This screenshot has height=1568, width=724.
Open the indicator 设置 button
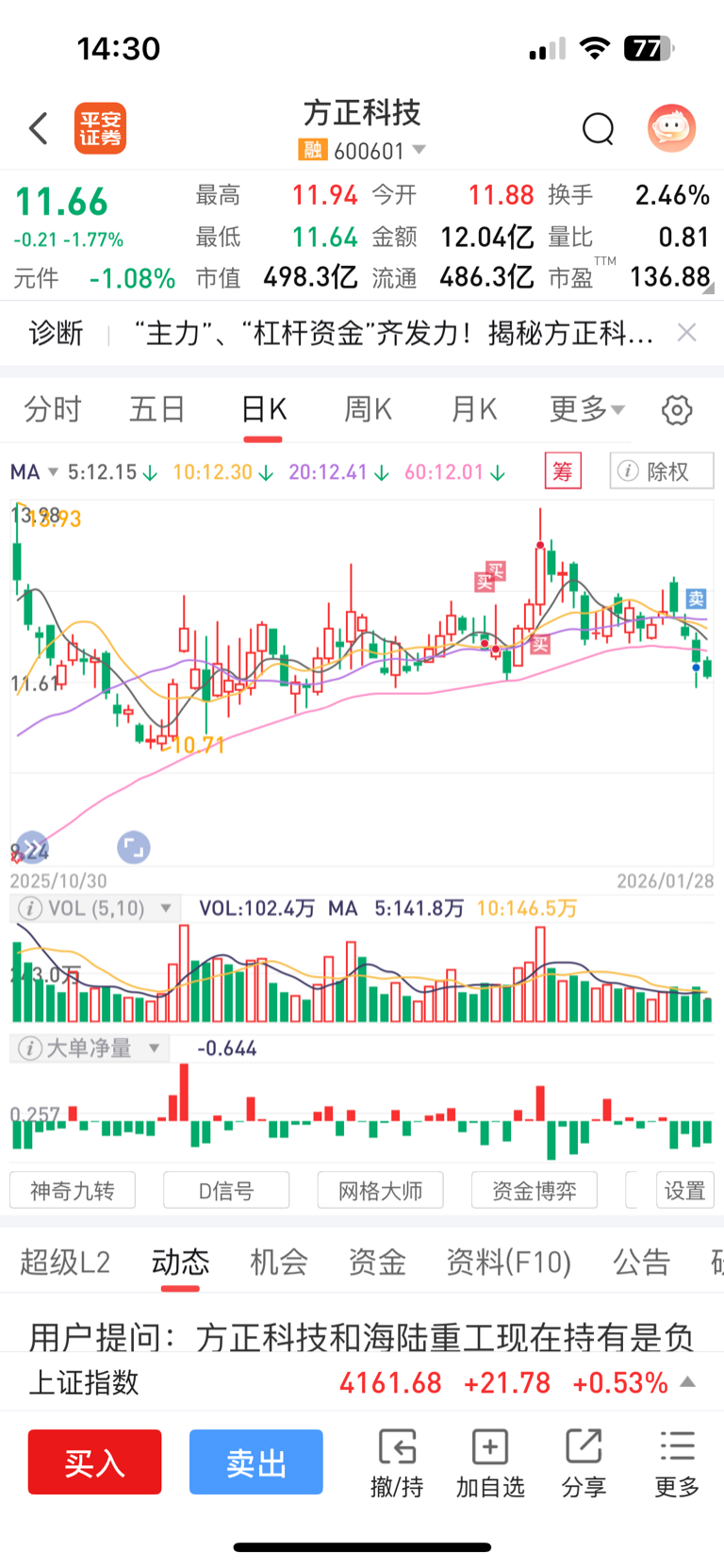coord(685,1191)
